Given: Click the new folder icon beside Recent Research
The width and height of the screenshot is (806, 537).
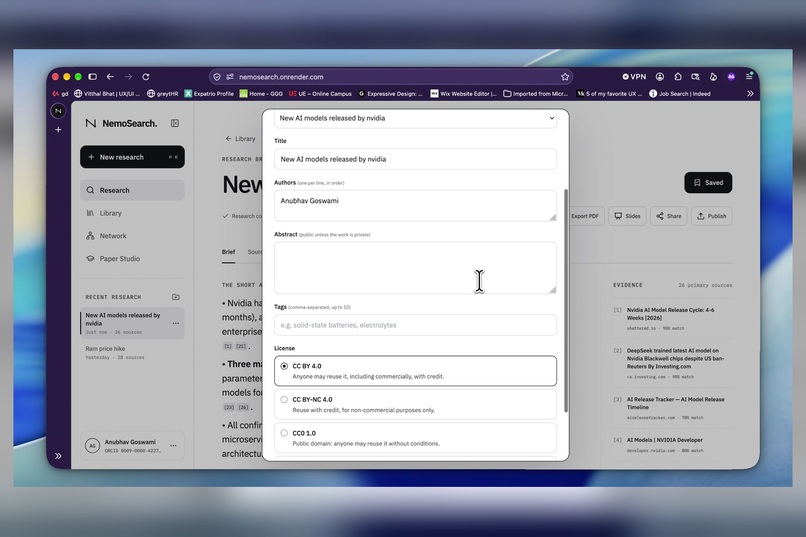Looking at the screenshot, I should (176, 297).
